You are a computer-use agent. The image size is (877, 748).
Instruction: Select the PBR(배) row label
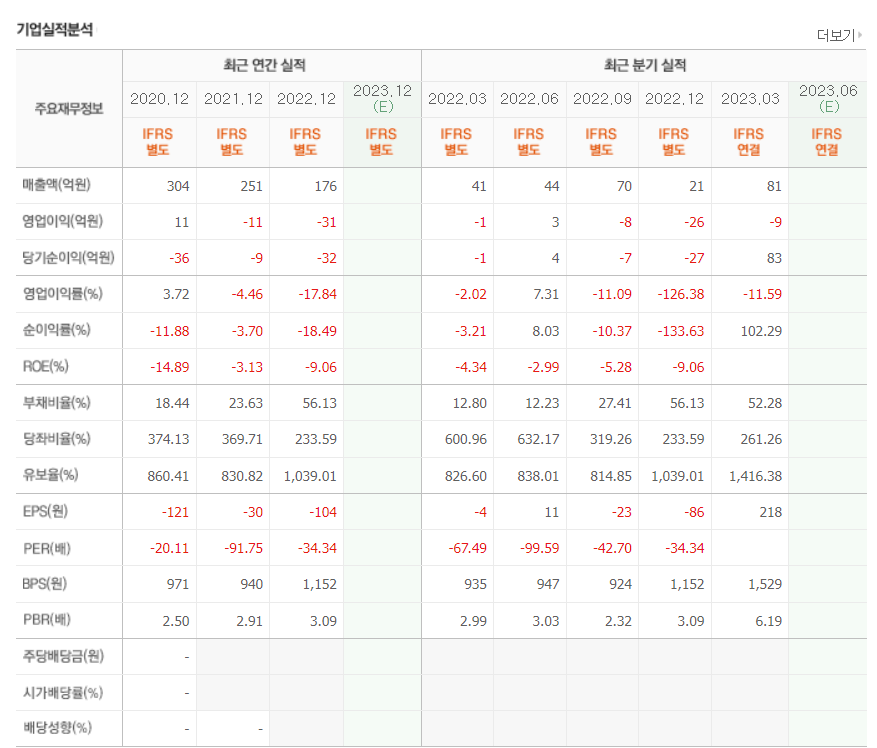click(x=47, y=619)
